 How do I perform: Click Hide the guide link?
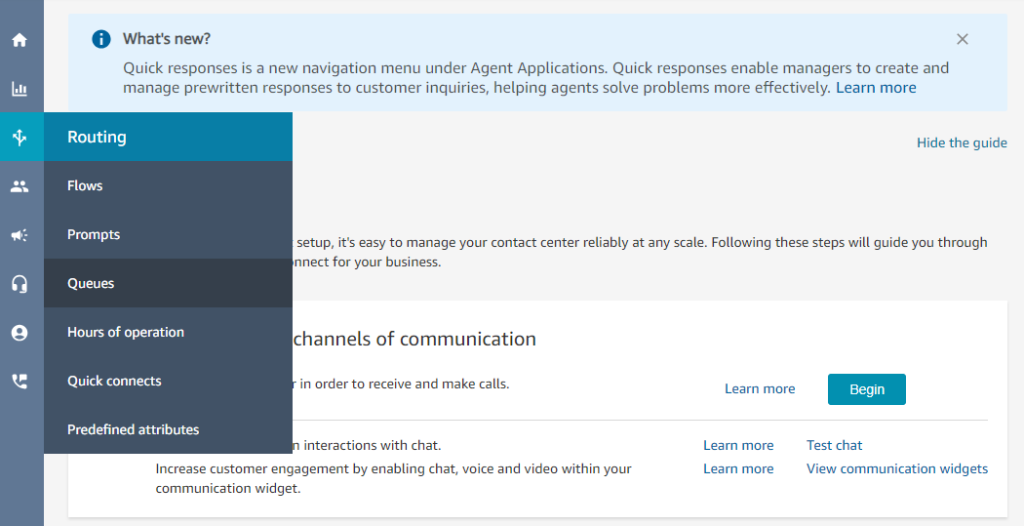[x=961, y=143]
